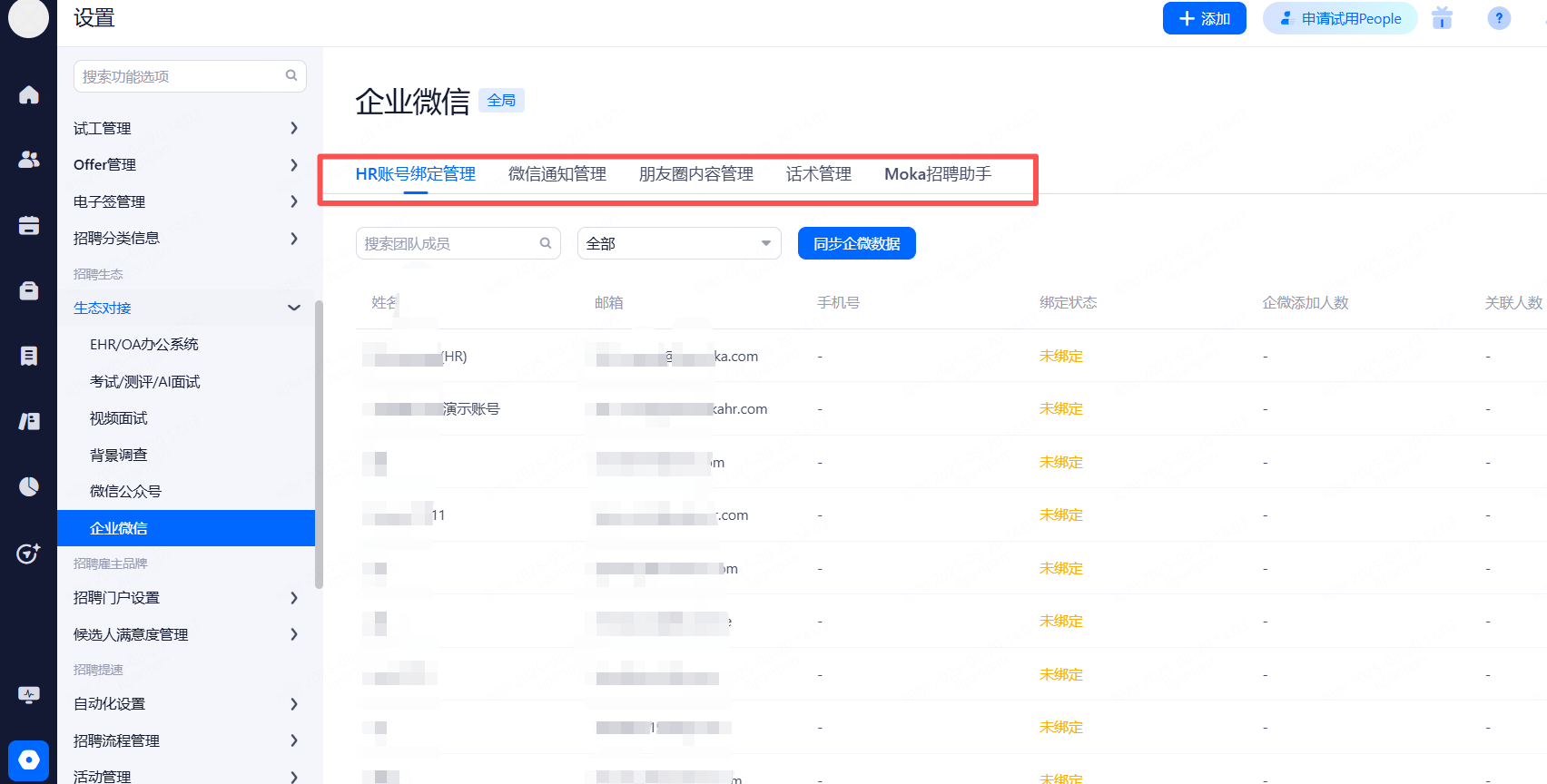Switch to the 微信通知管理 tab
The width and height of the screenshot is (1547, 784).
tap(557, 174)
